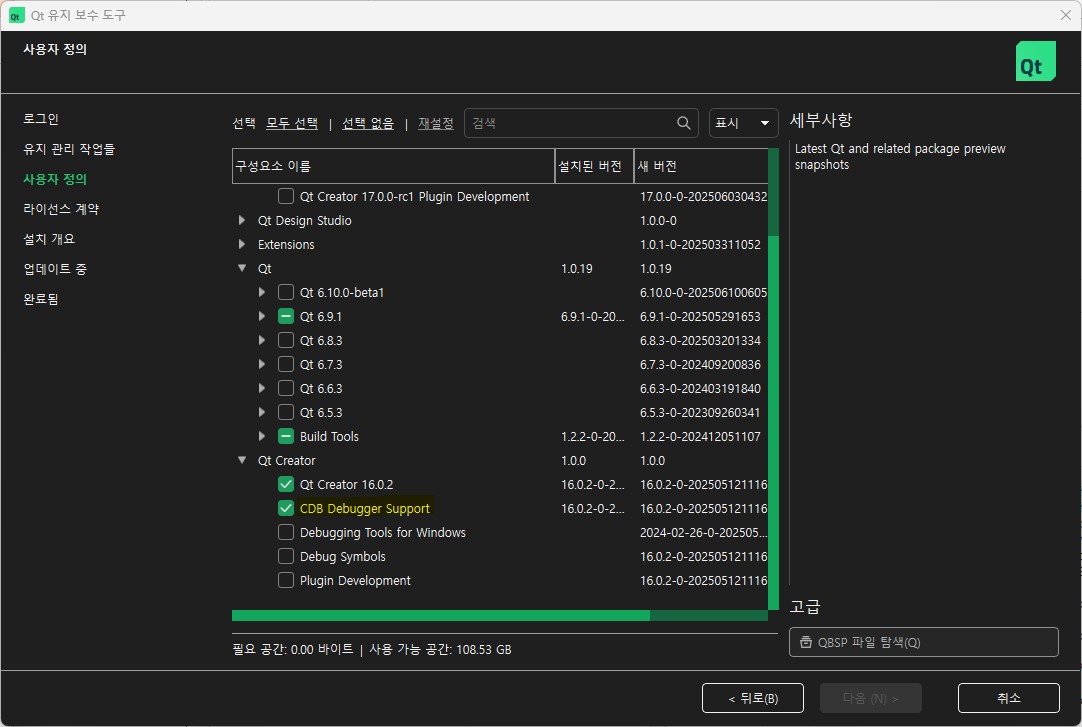
Task: Click the 다음(N) next button
Action: (870, 698)
